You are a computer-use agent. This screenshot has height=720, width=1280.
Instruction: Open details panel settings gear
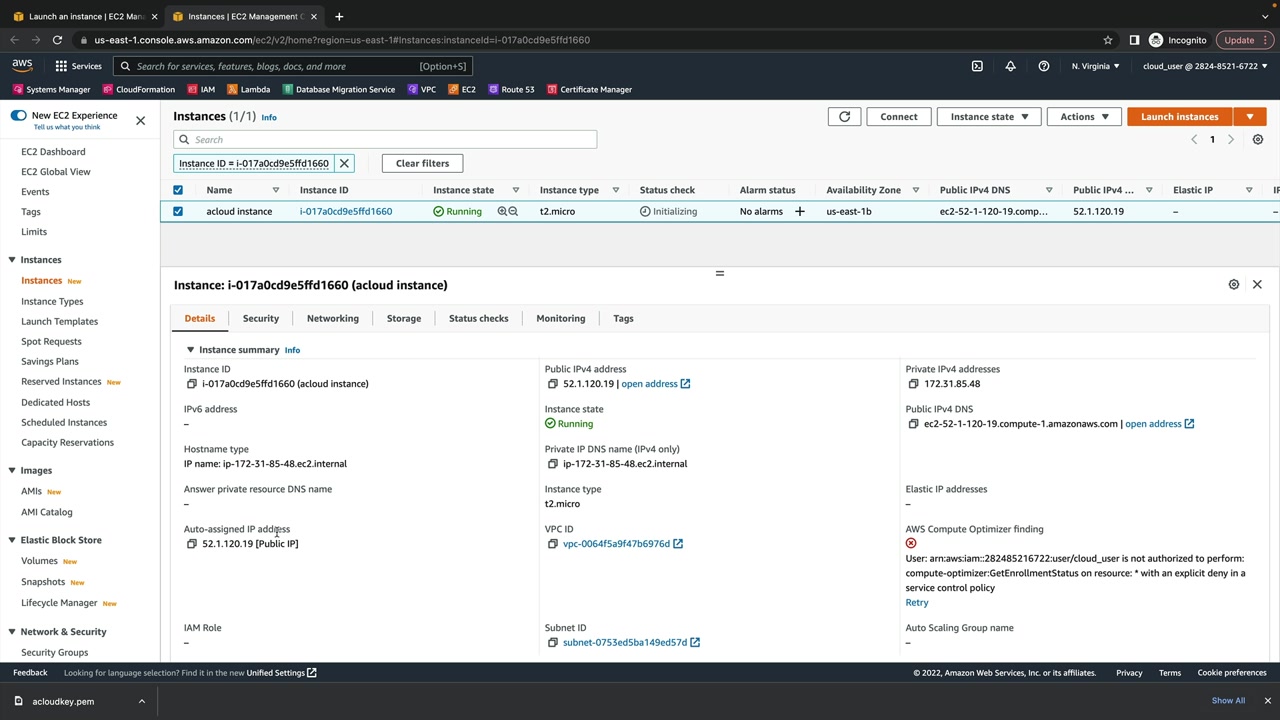point(1233,285)
